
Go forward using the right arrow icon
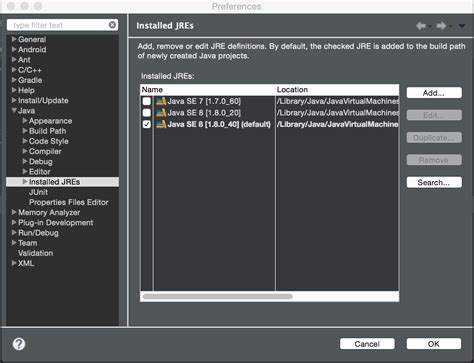click(441, 26)
